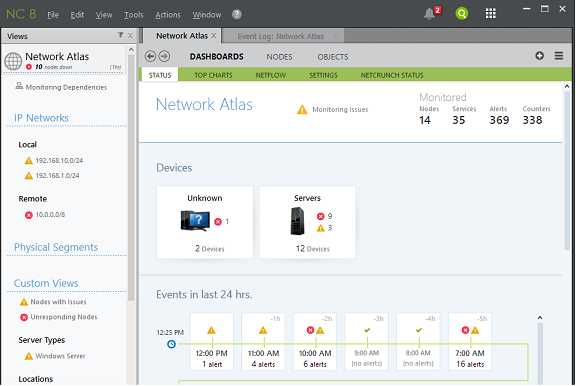Viewport: 576px width, 386px height.
Task: Open the apps grid icon
Action: [490, 14]
